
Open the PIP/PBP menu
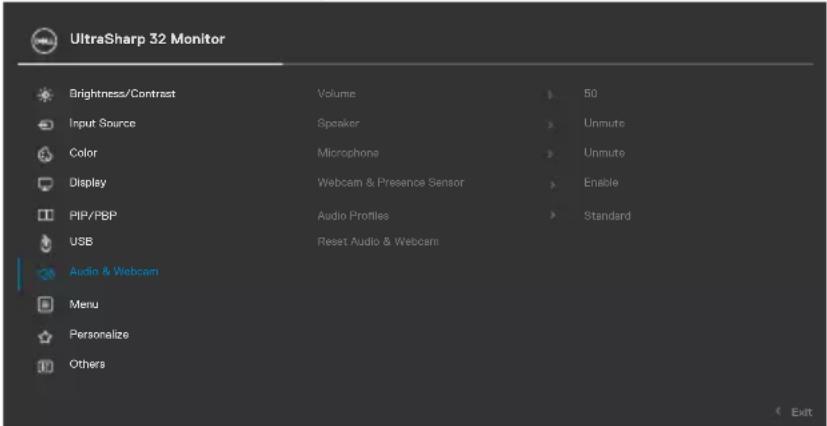[93, 216]
